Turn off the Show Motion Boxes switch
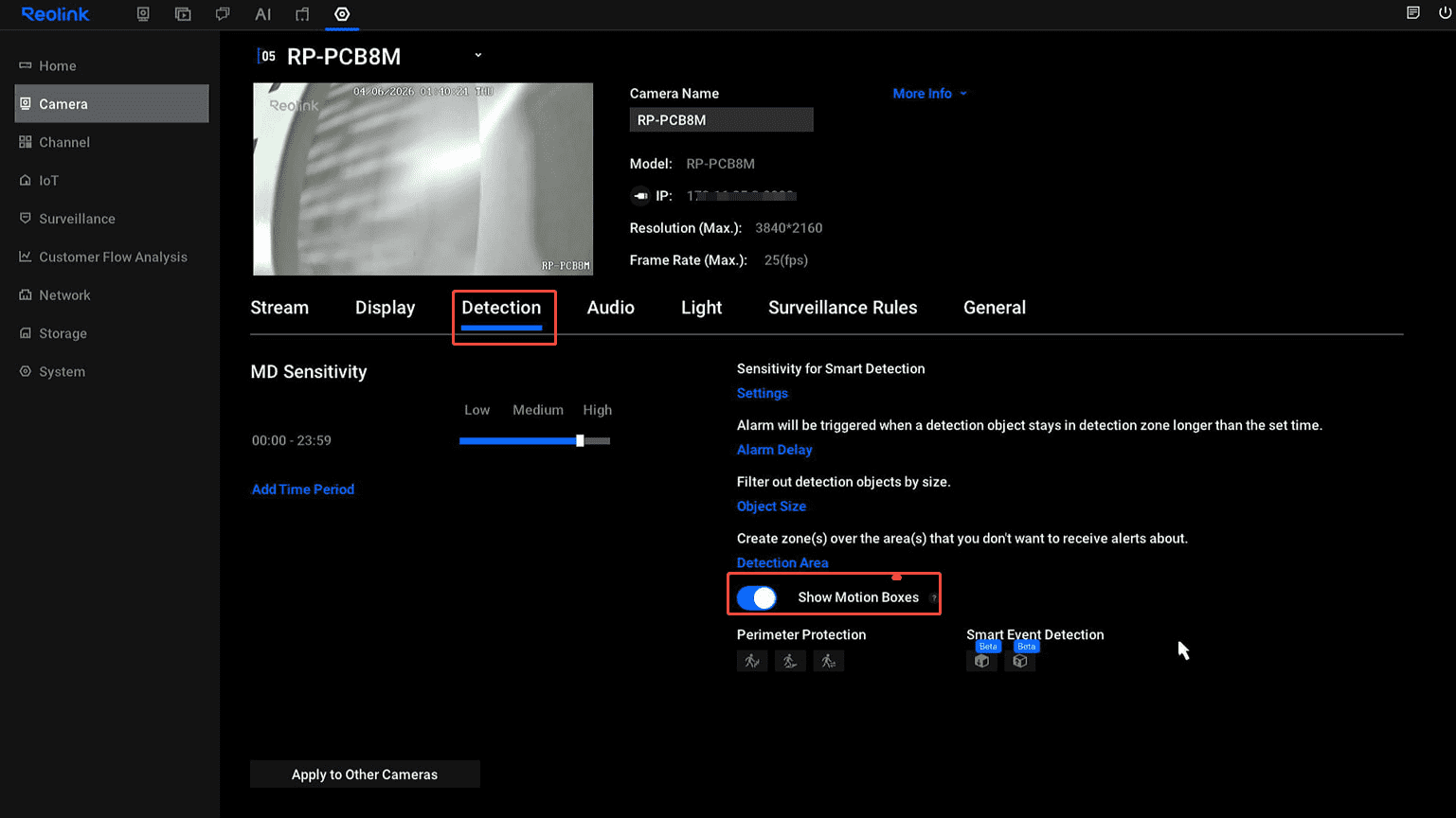 click(757, 597)
